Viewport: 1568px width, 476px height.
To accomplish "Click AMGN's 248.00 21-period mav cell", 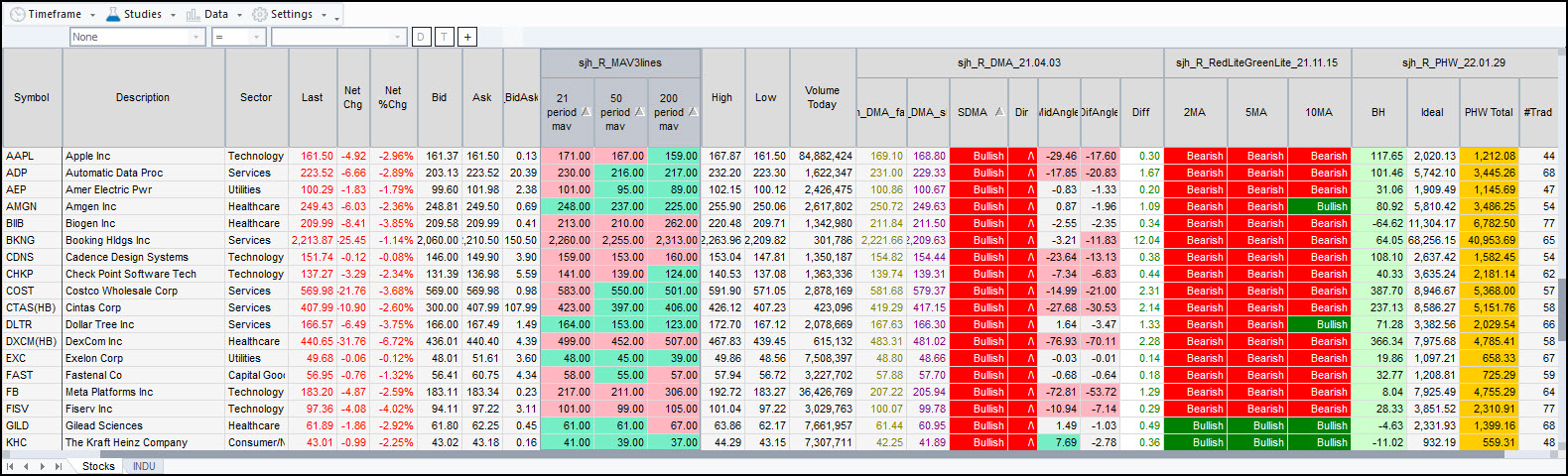I will (x=567, y=206).
